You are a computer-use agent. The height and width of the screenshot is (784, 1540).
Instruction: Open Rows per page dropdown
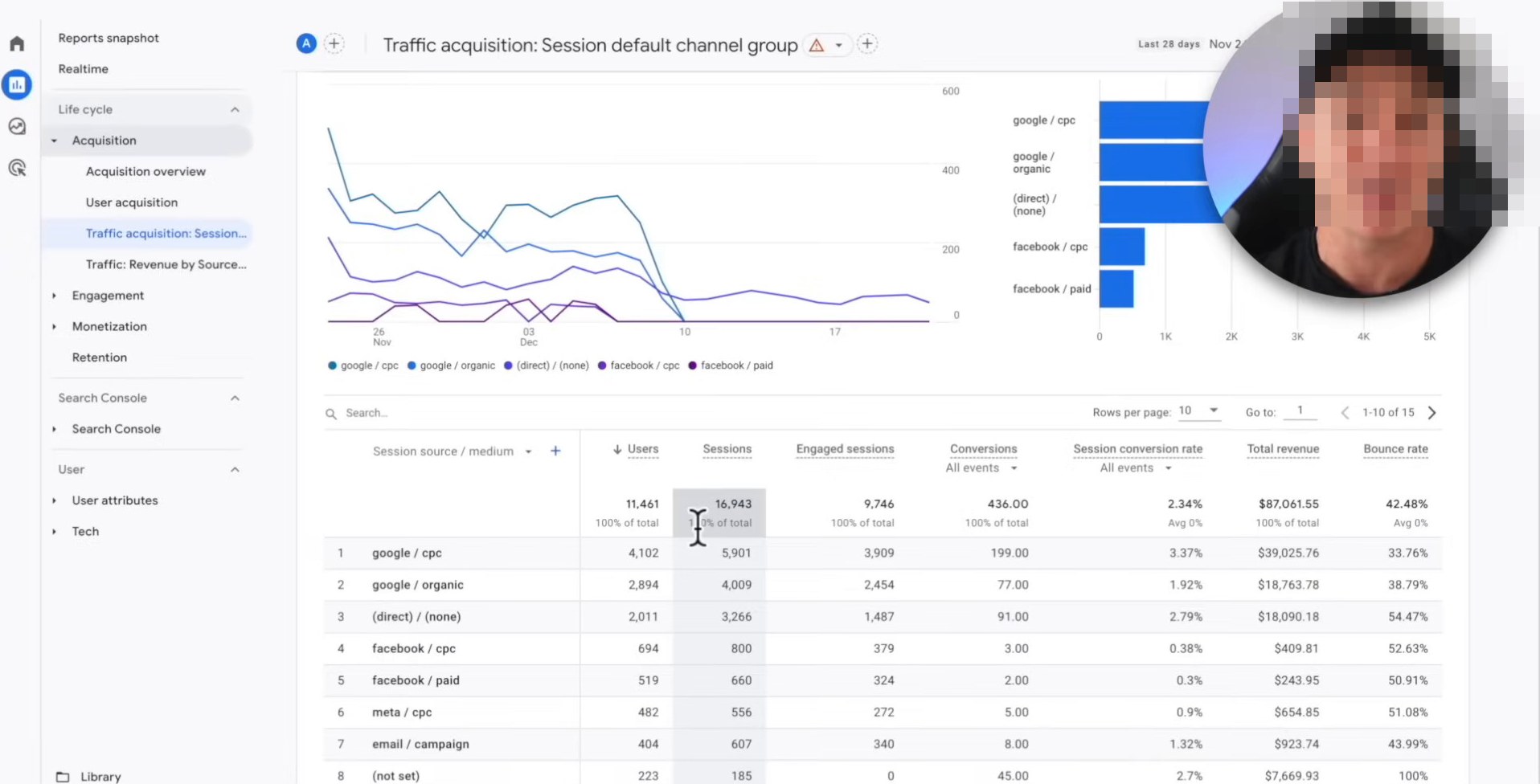click(x=1198, y=410)
